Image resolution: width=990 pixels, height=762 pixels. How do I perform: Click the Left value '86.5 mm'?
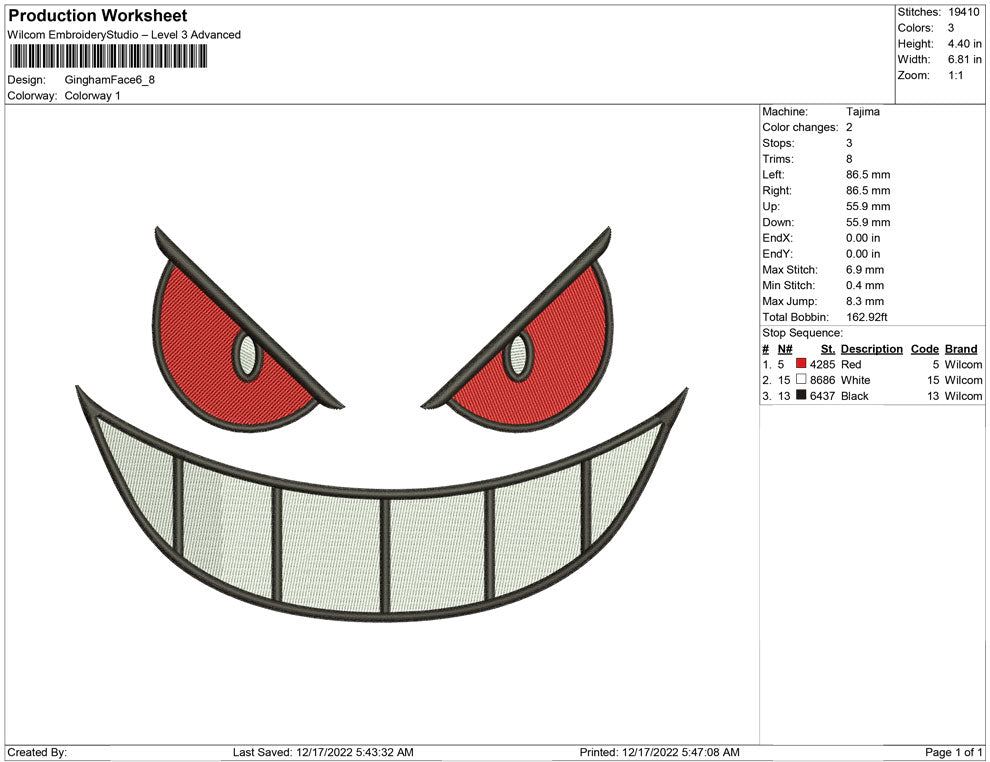pos(868,175)
